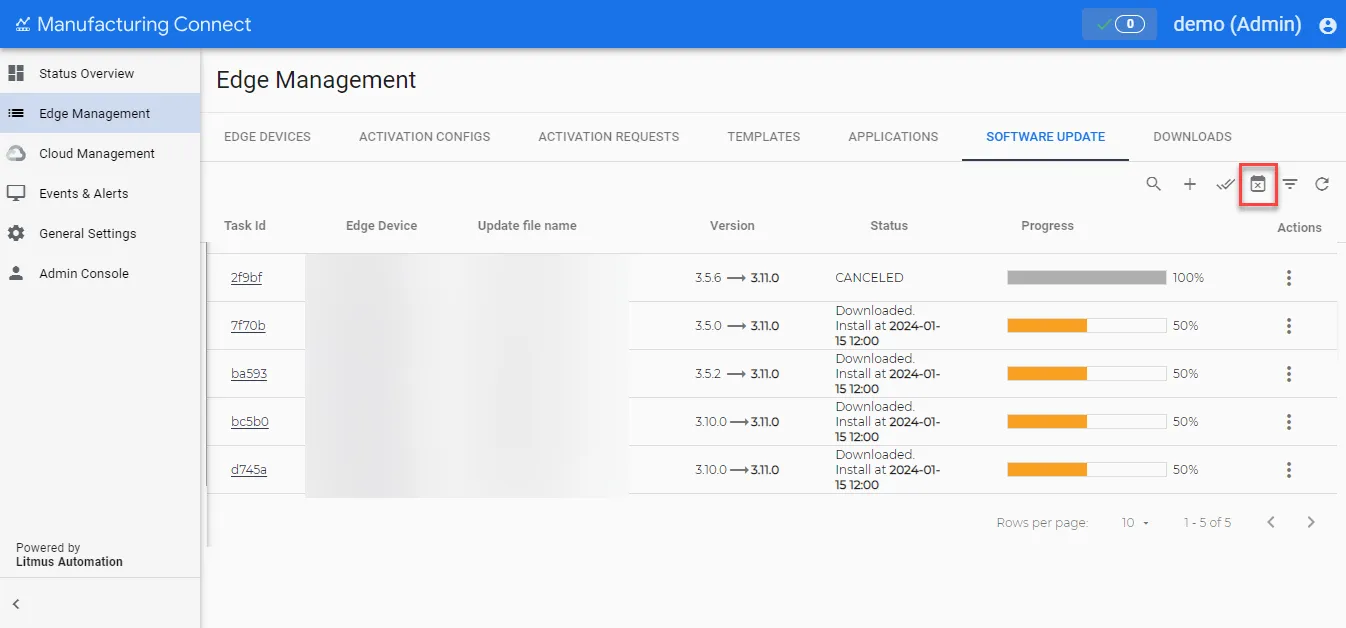Open the rows per page dropdown
1346x628 pixels.
pos(1135,523)
